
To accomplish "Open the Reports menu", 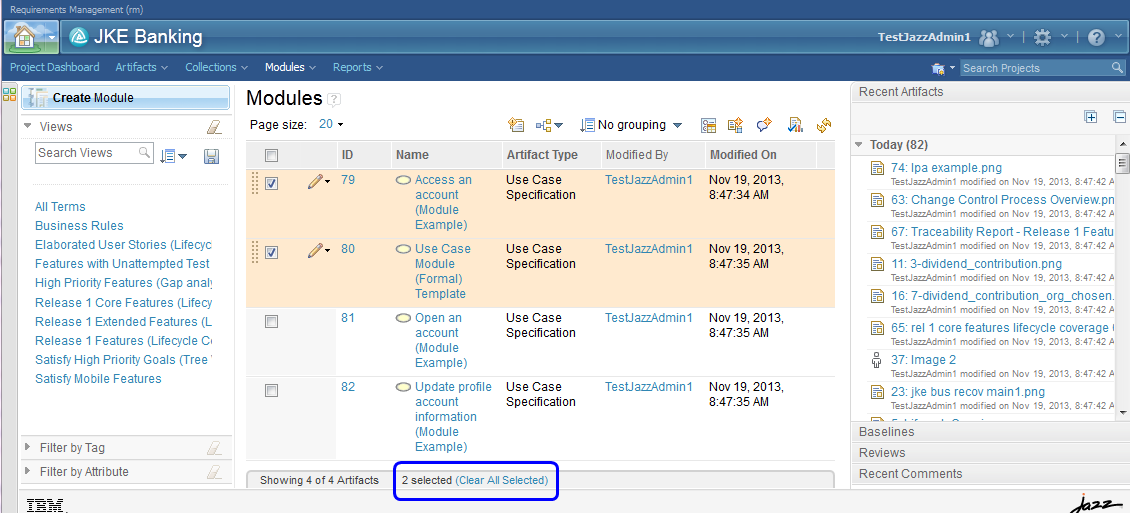I will click(x=357, y=67).
